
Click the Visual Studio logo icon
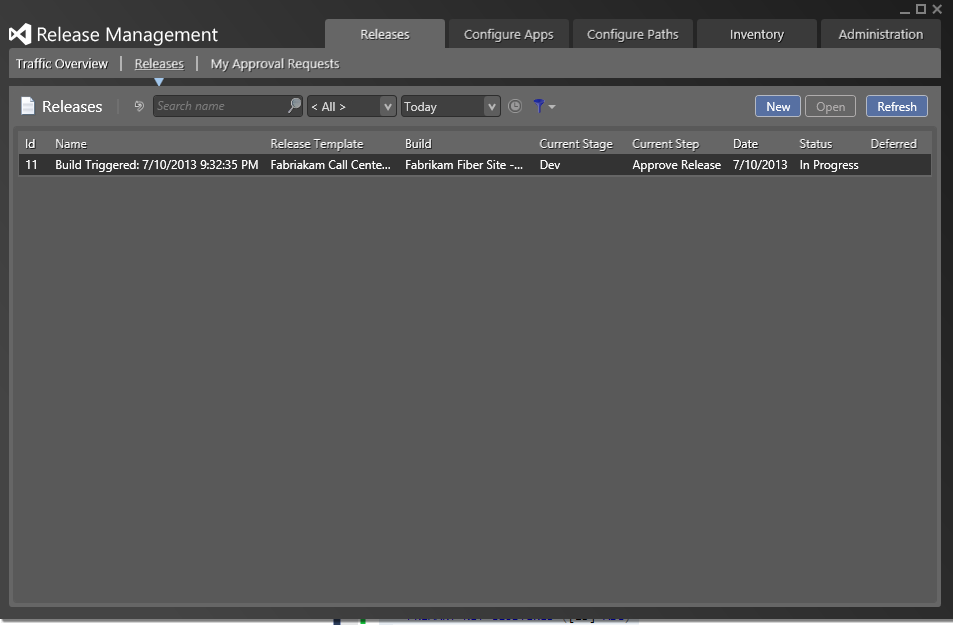[x=20, y=34]
